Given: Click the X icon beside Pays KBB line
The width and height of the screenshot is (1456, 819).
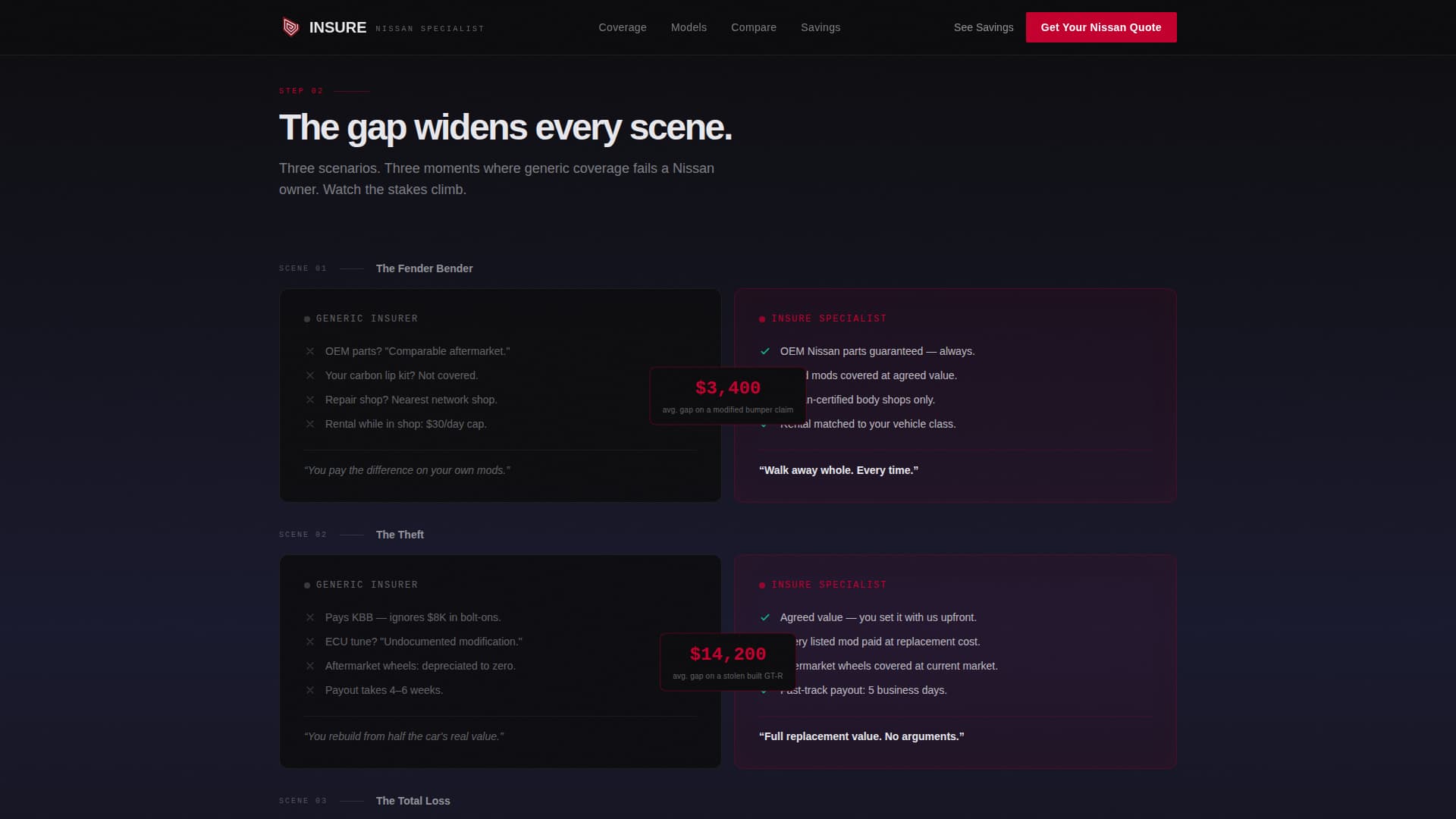Looking at the screenshot, I should pos(310,617).
